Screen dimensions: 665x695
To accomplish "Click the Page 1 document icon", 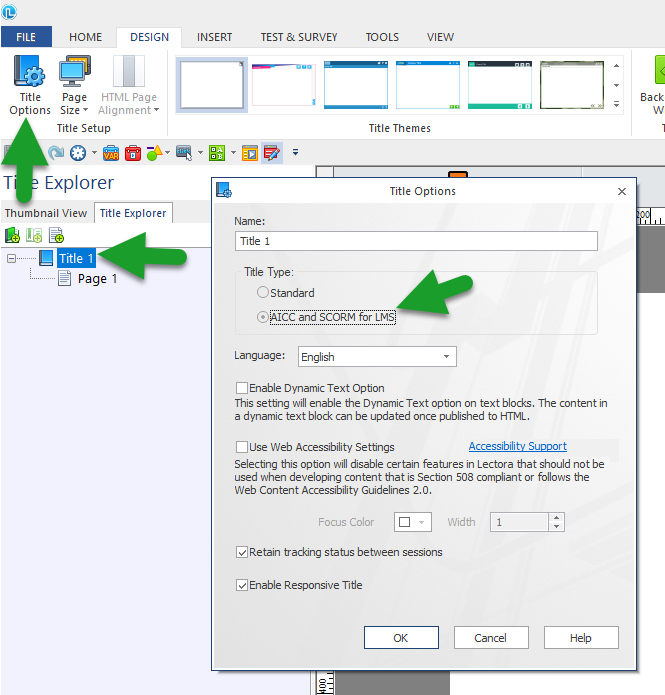I will [x=65, y=278].
